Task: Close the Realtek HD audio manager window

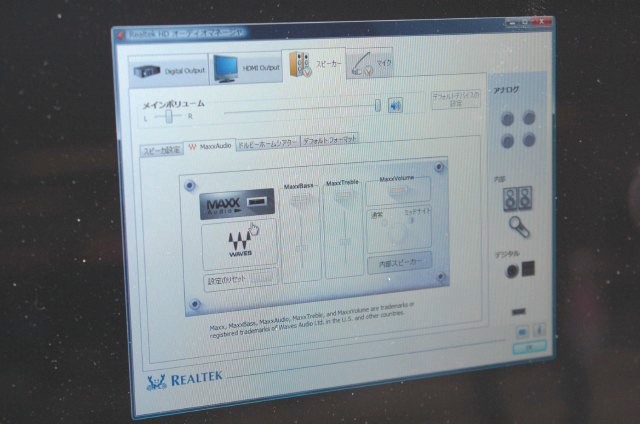Action: tap(542, 22)
